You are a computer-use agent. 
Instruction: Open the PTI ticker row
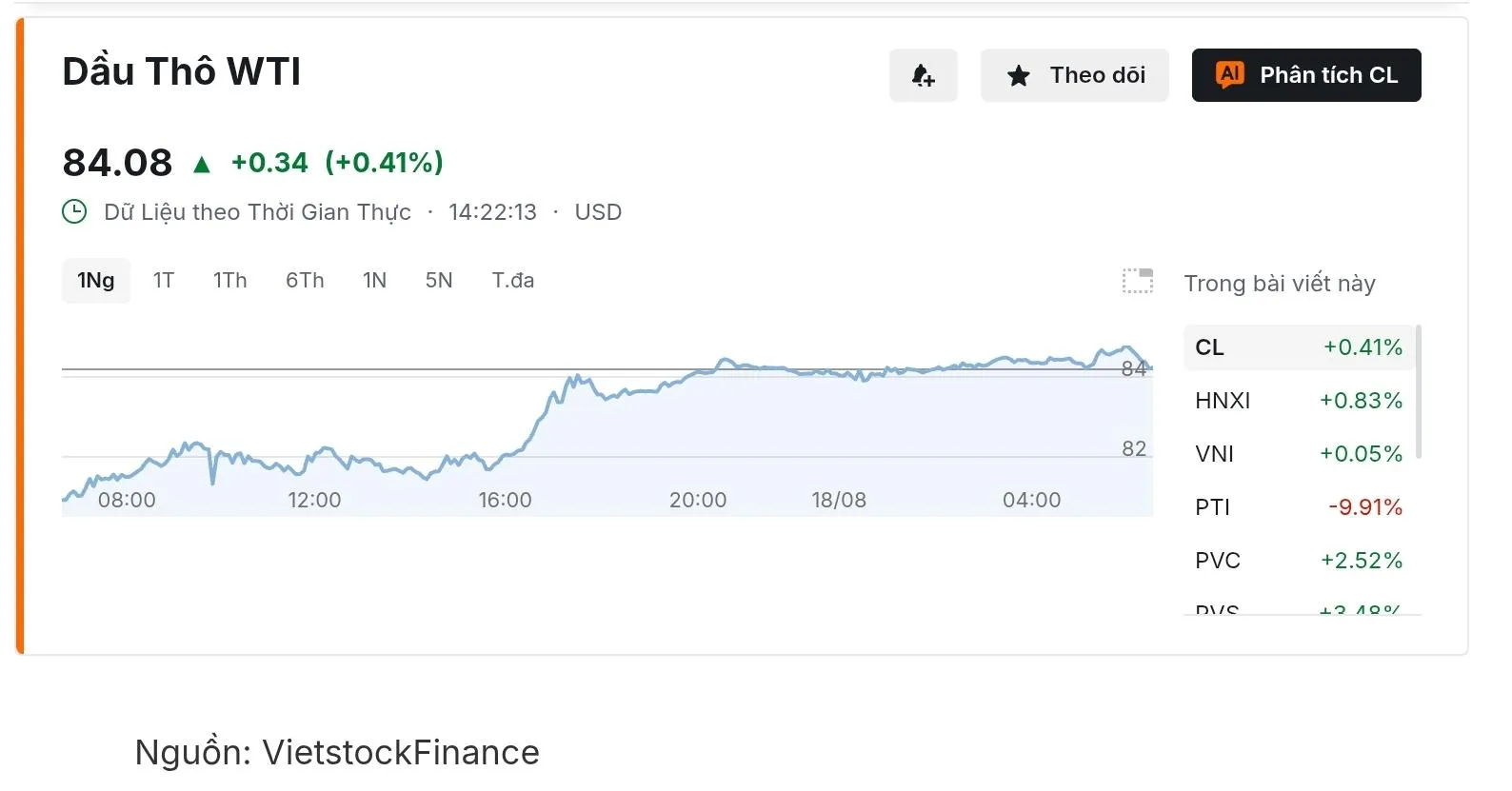pos(1299,507)
